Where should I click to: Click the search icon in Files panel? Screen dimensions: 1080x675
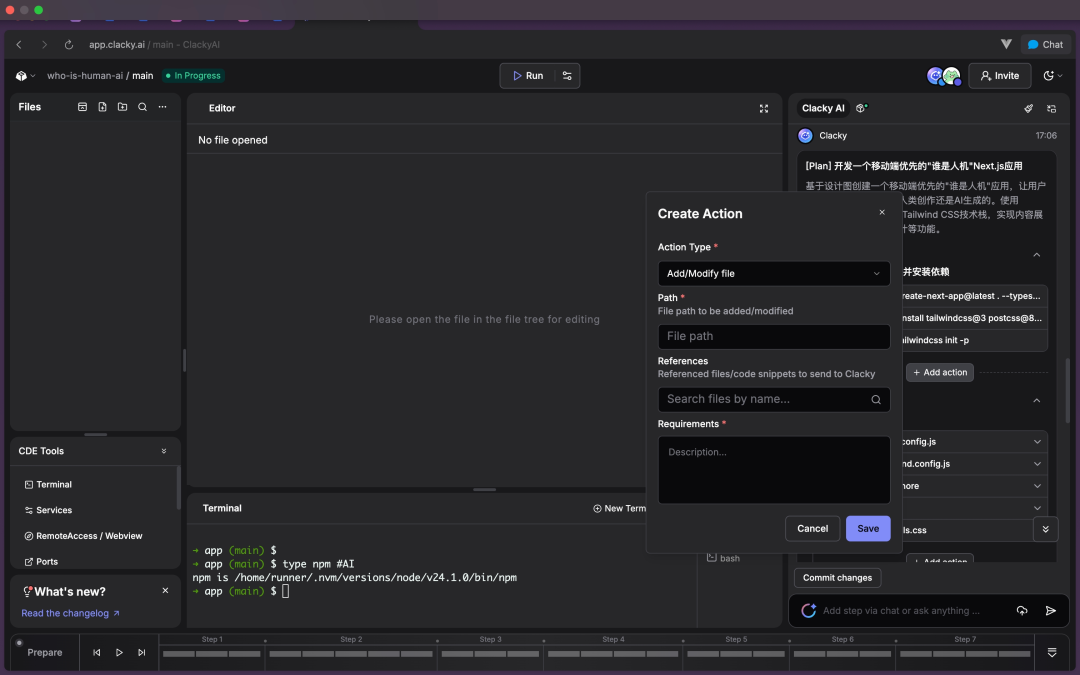(x=143, y=107)
